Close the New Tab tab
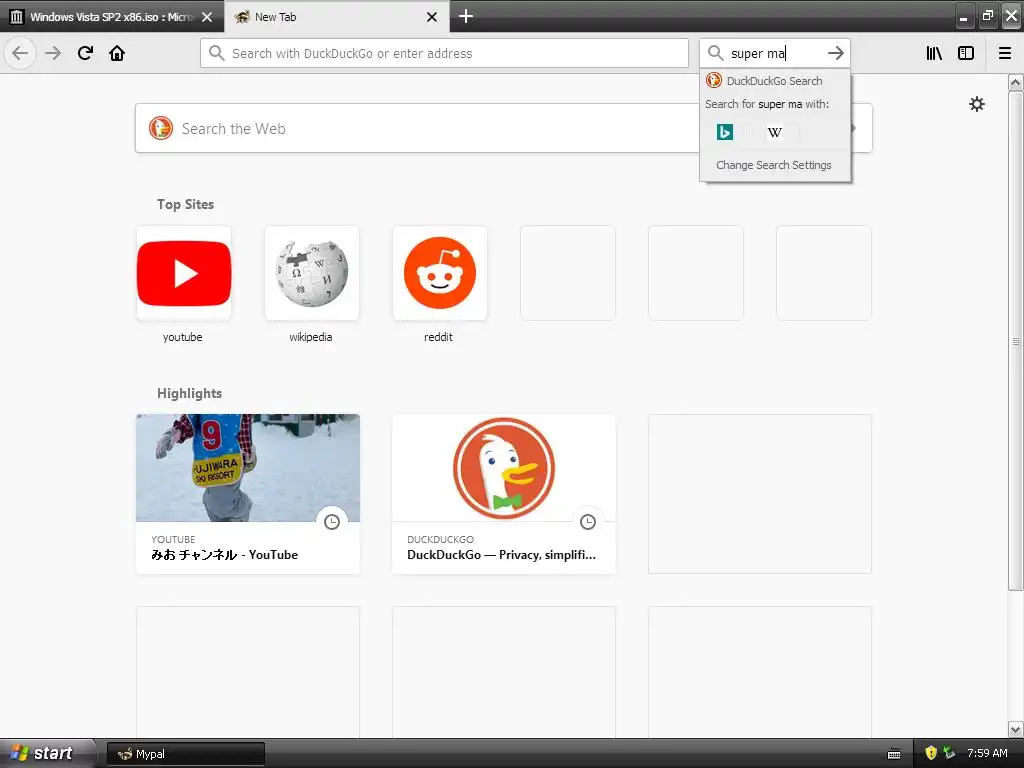This screenshot has width=1024, height=768. pyautogui.click(x=432, y=17)
